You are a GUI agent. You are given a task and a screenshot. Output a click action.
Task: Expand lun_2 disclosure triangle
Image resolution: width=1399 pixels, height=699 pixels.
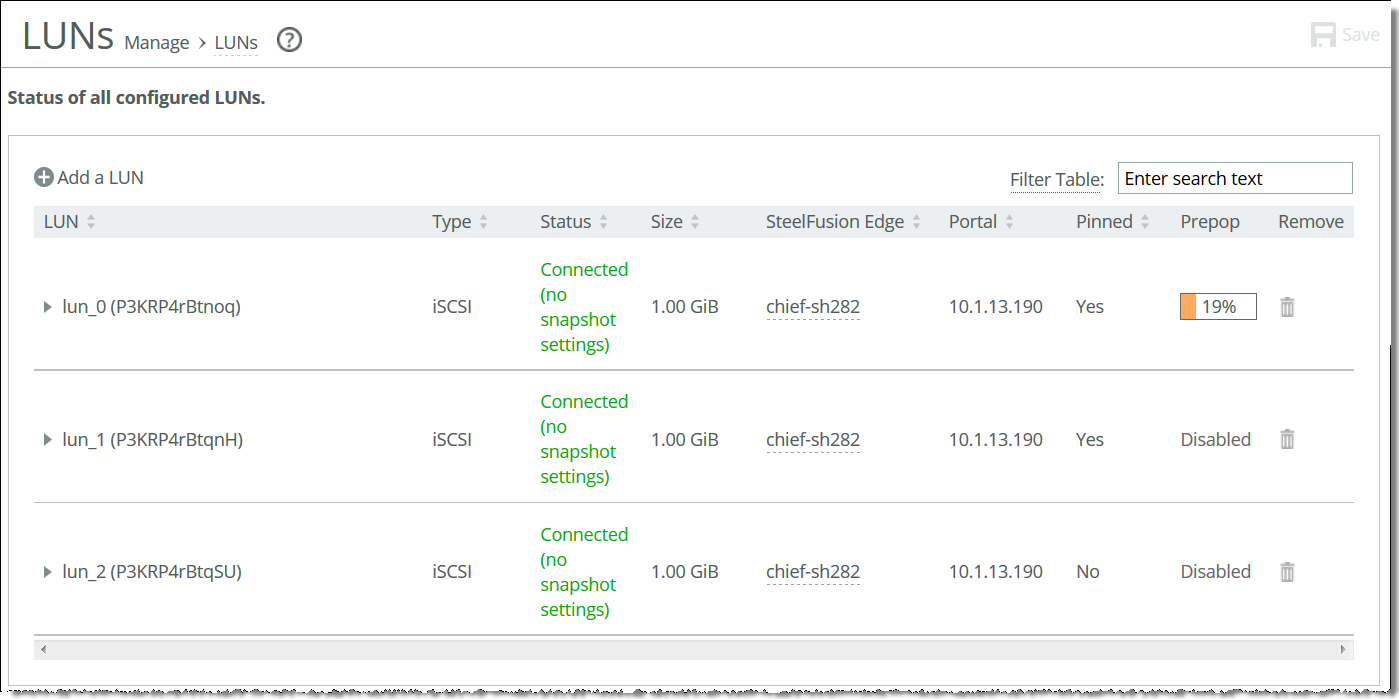click(47, 572)
